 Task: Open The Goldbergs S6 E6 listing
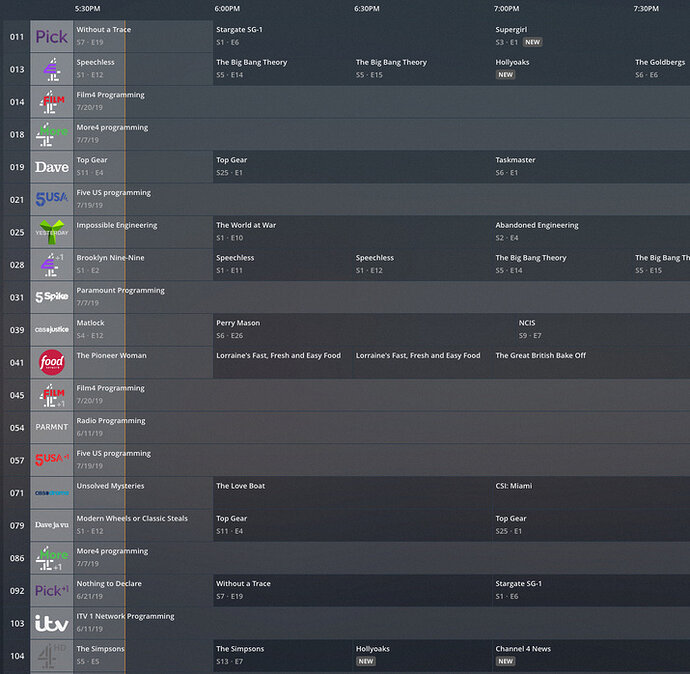click(x=661, y=69)
